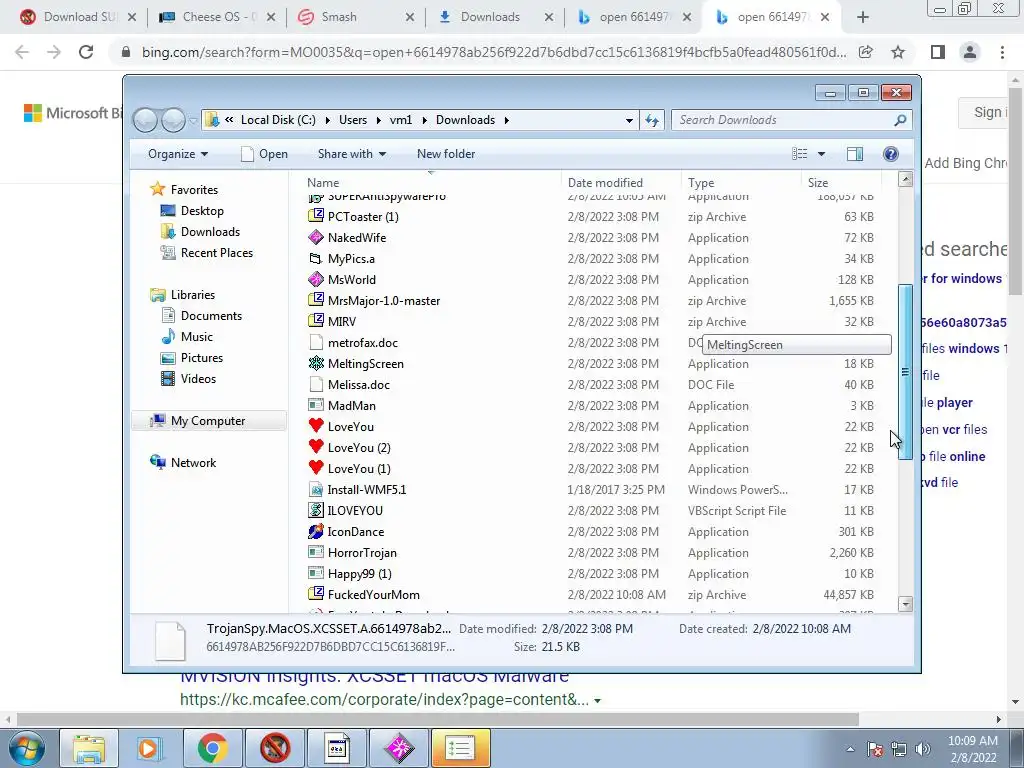
Task: Select the LoveYou (2) heart icon
Action: pyautogui.click(x=316, y=447)
